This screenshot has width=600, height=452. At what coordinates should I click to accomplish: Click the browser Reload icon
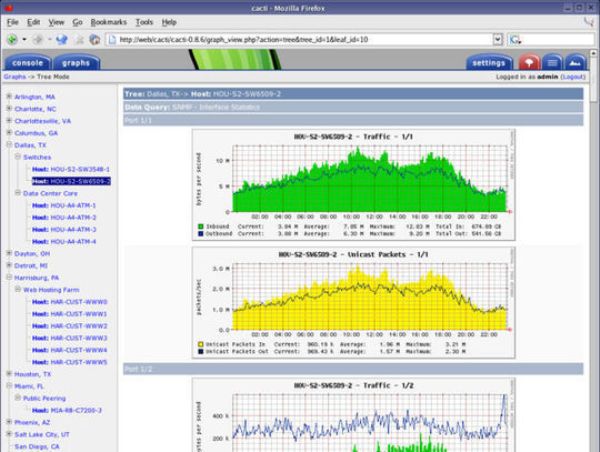point(61,40)
